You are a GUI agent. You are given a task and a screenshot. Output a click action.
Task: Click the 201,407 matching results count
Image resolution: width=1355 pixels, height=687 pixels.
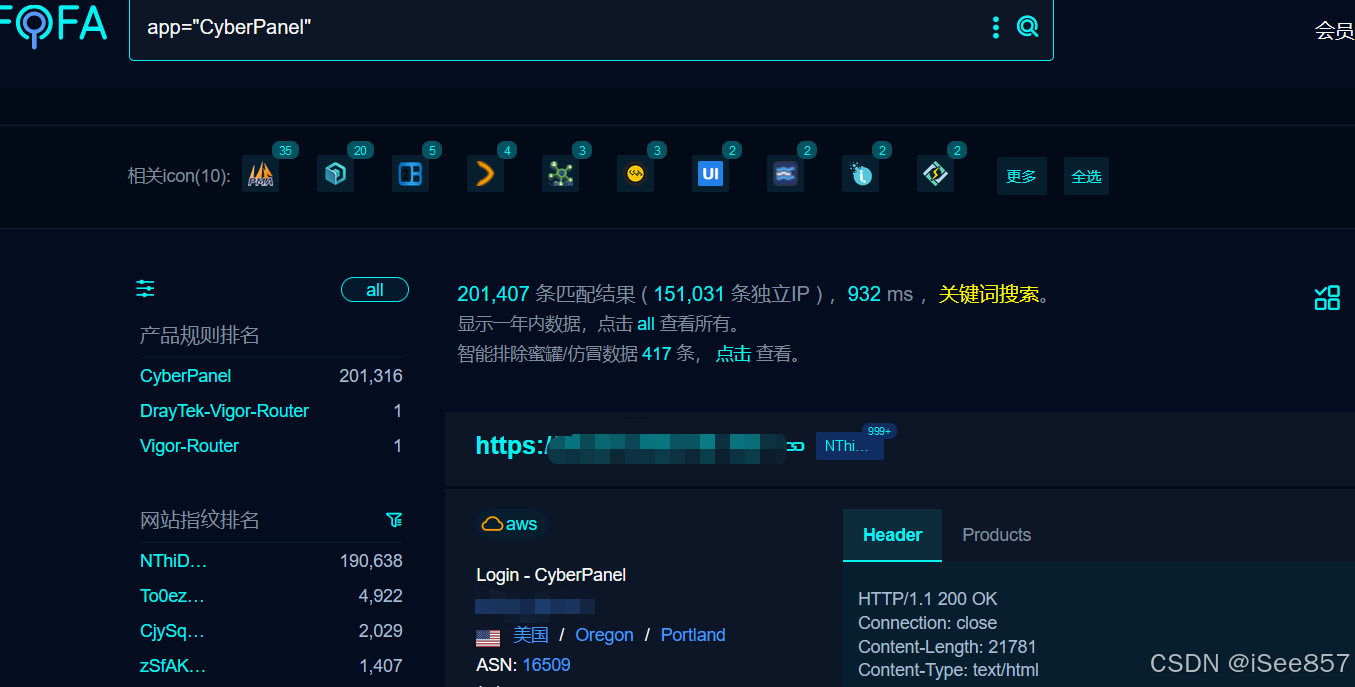pos(493,294)
